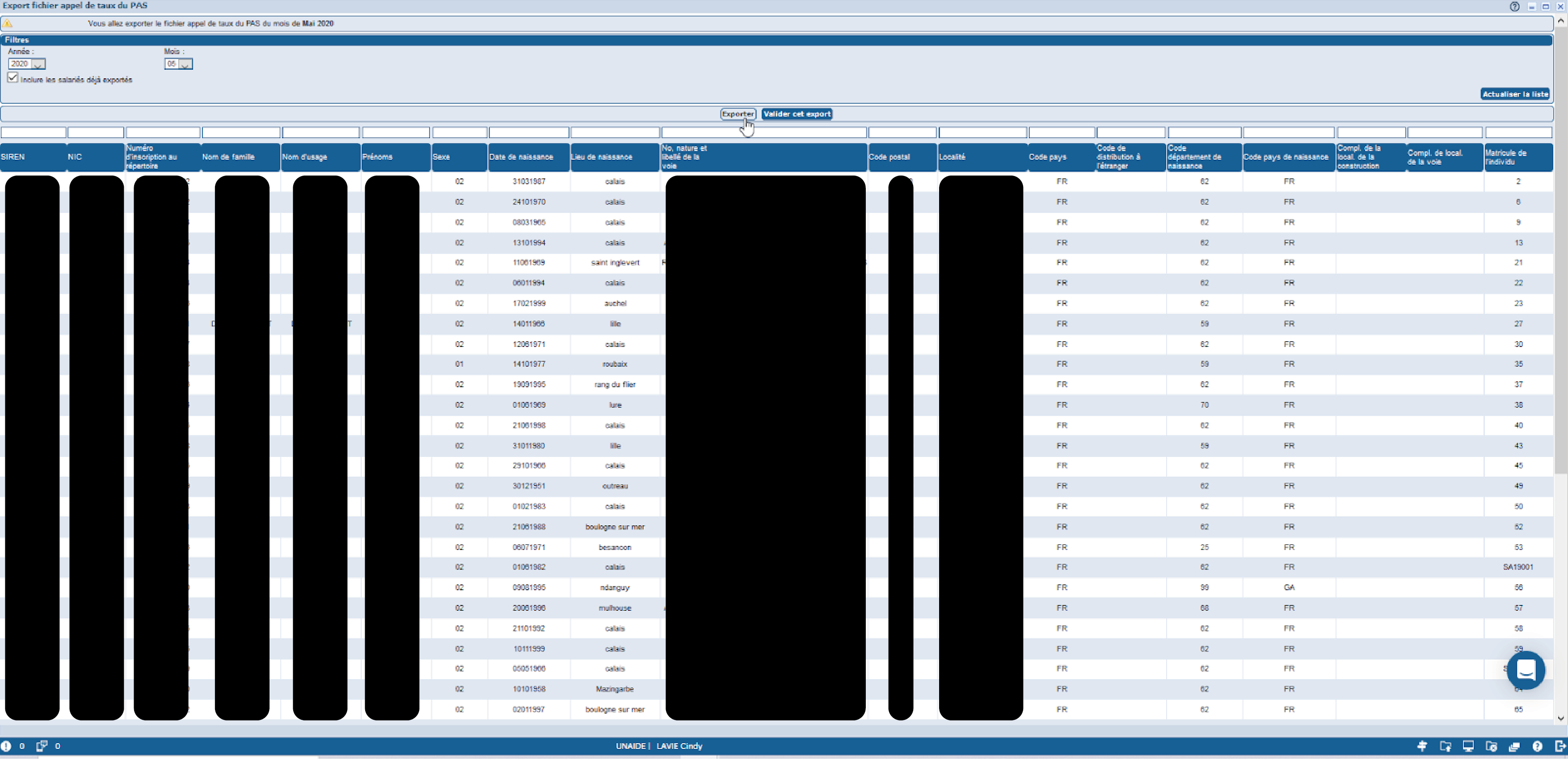This screenshot has height=761, width=1568.
Task: Click 'Code postal' column header
Action: coord(903,157)
